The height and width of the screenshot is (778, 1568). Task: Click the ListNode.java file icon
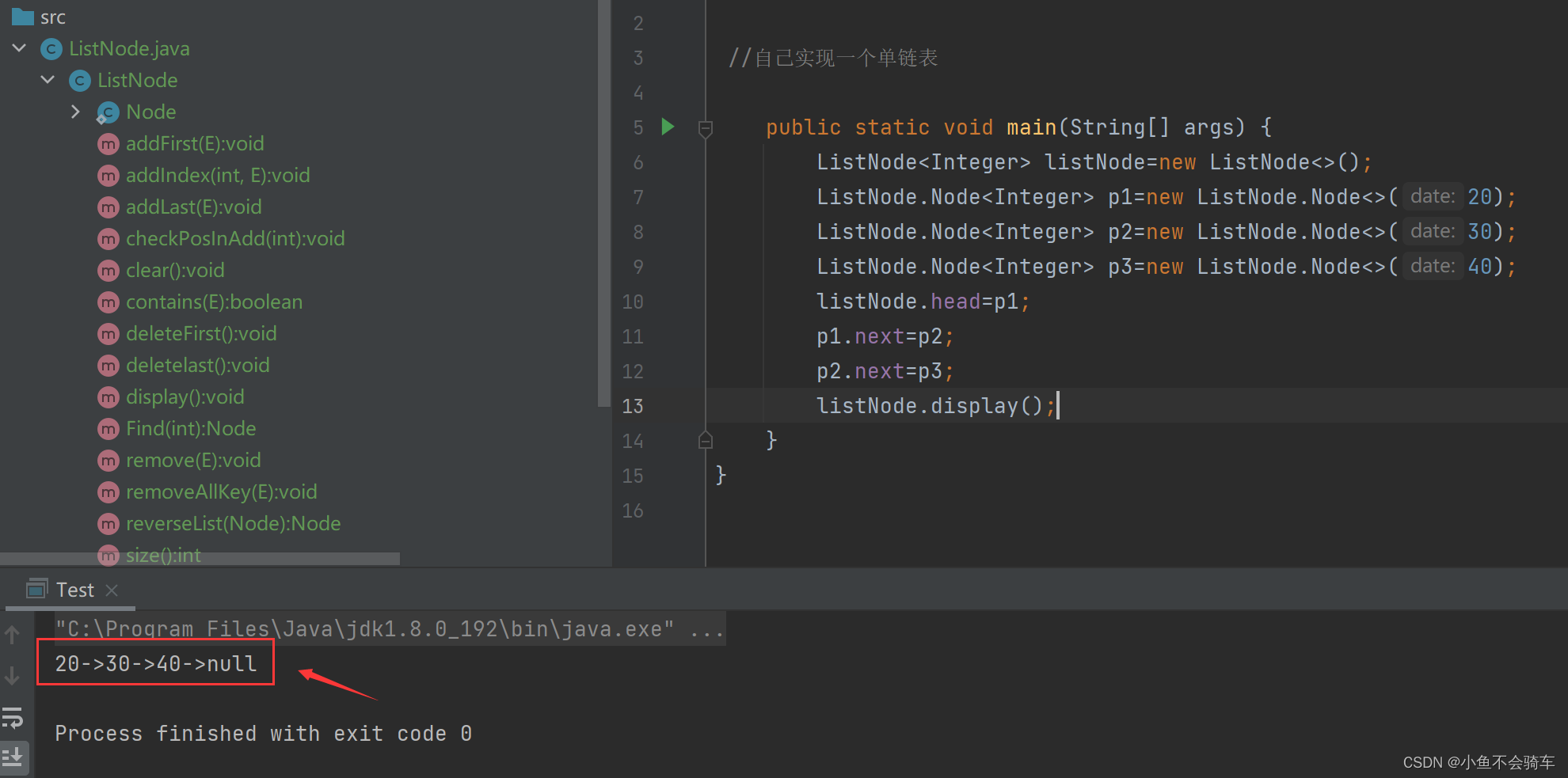click(x=51, y=49)
